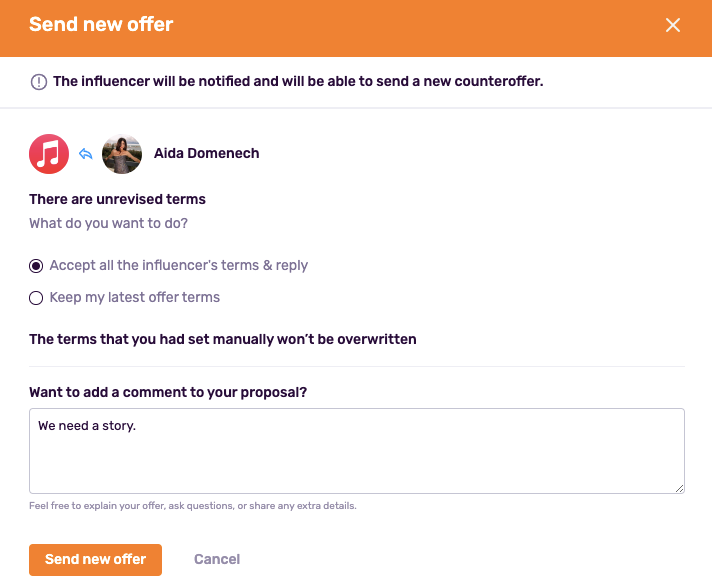Close the Send new offer dialog
The image size is (712, 587).
tap(673, 25)
